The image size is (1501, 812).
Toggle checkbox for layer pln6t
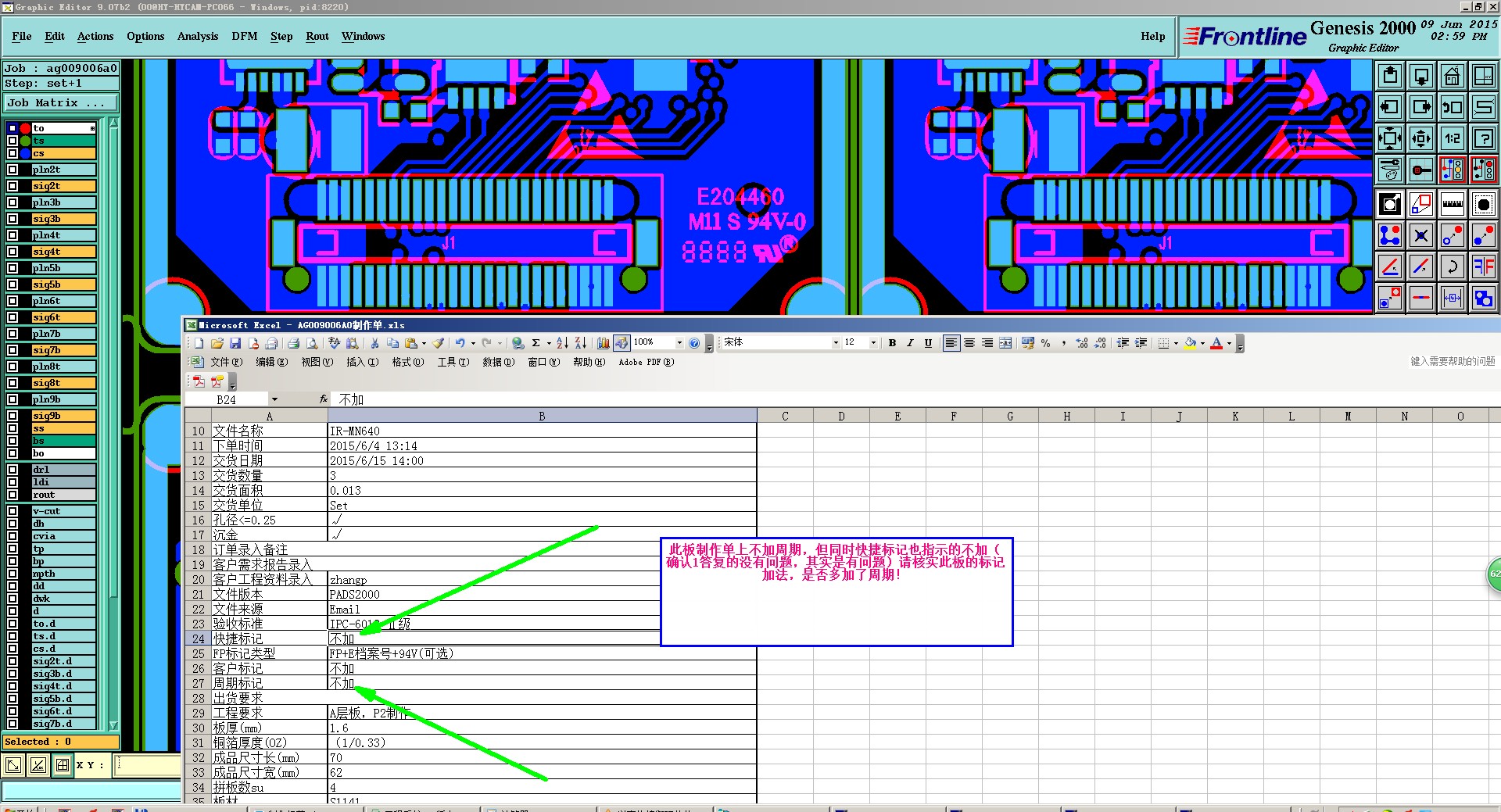pos(13,301)
